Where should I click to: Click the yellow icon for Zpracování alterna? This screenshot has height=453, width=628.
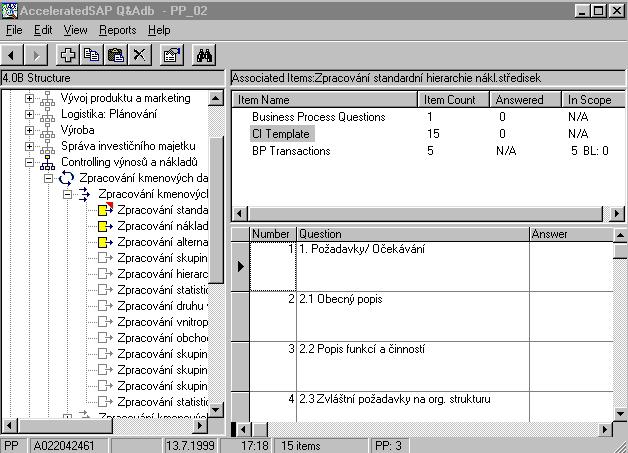(106, 242)
